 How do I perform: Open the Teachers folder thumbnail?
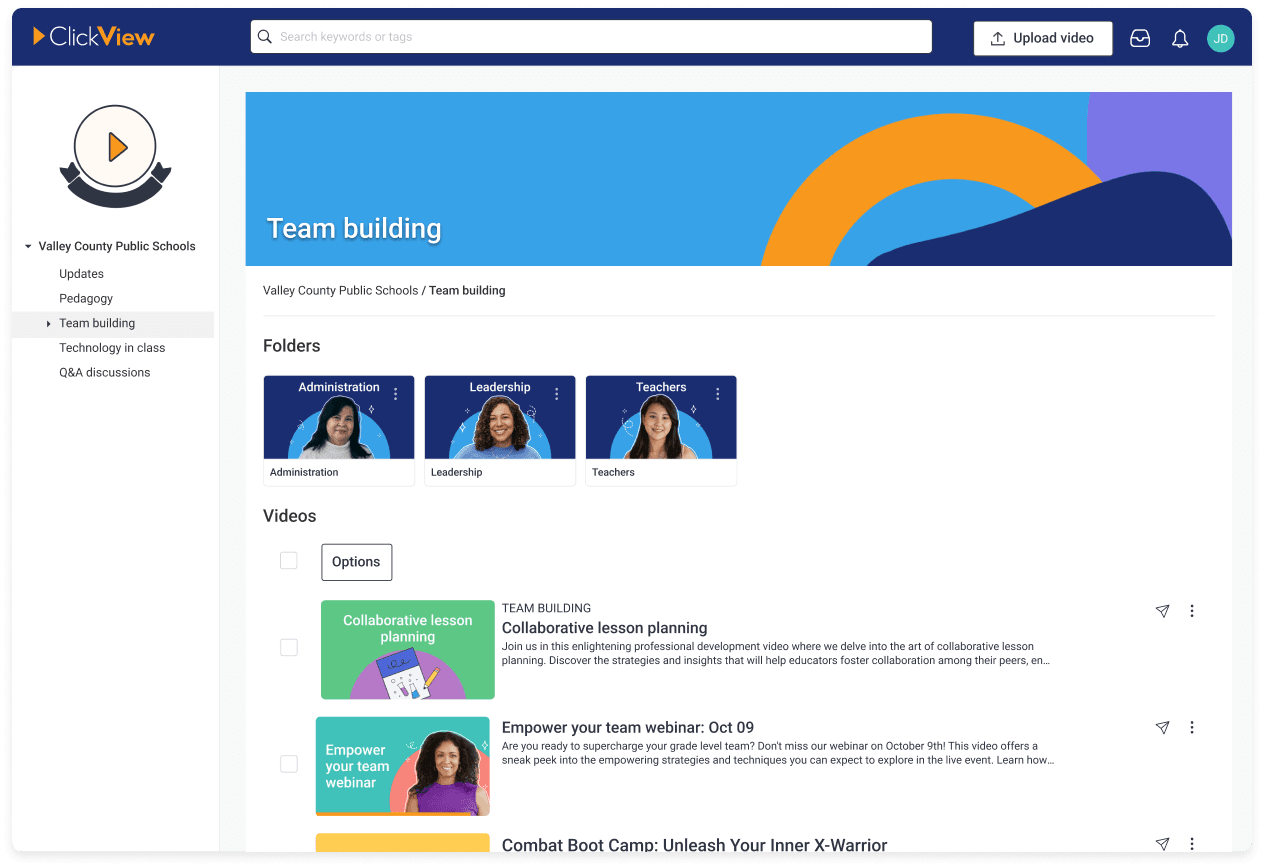661,422
